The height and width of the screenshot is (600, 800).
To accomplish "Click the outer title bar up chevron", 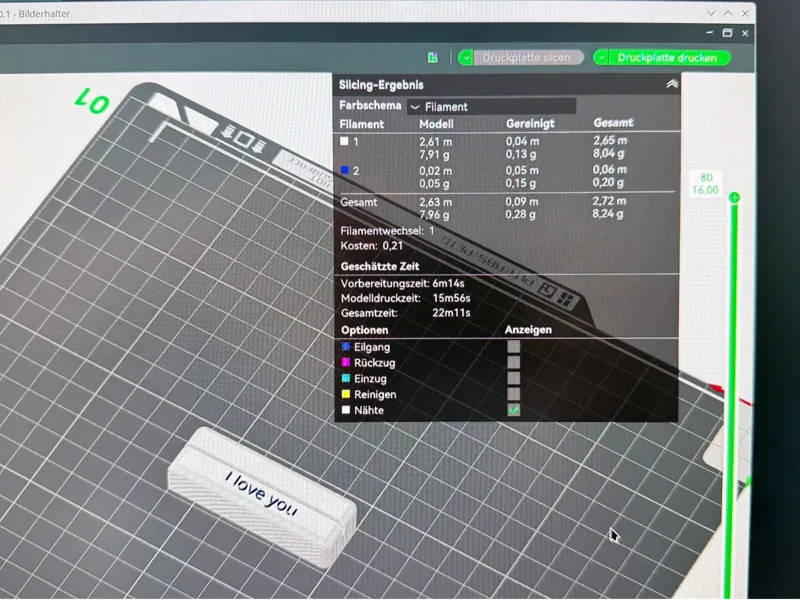I will 728,13.
